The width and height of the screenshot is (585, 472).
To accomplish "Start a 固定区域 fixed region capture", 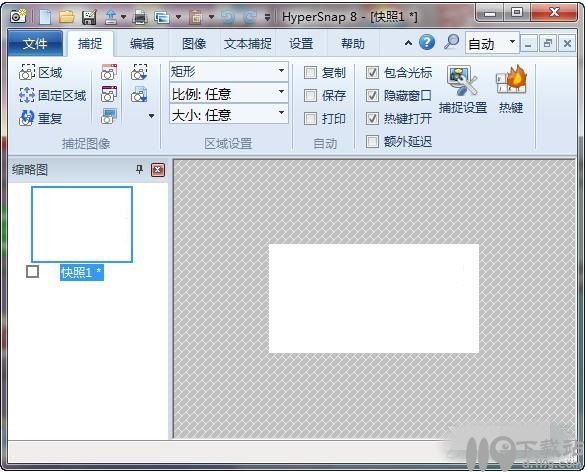I will click(x=52, y=96).
